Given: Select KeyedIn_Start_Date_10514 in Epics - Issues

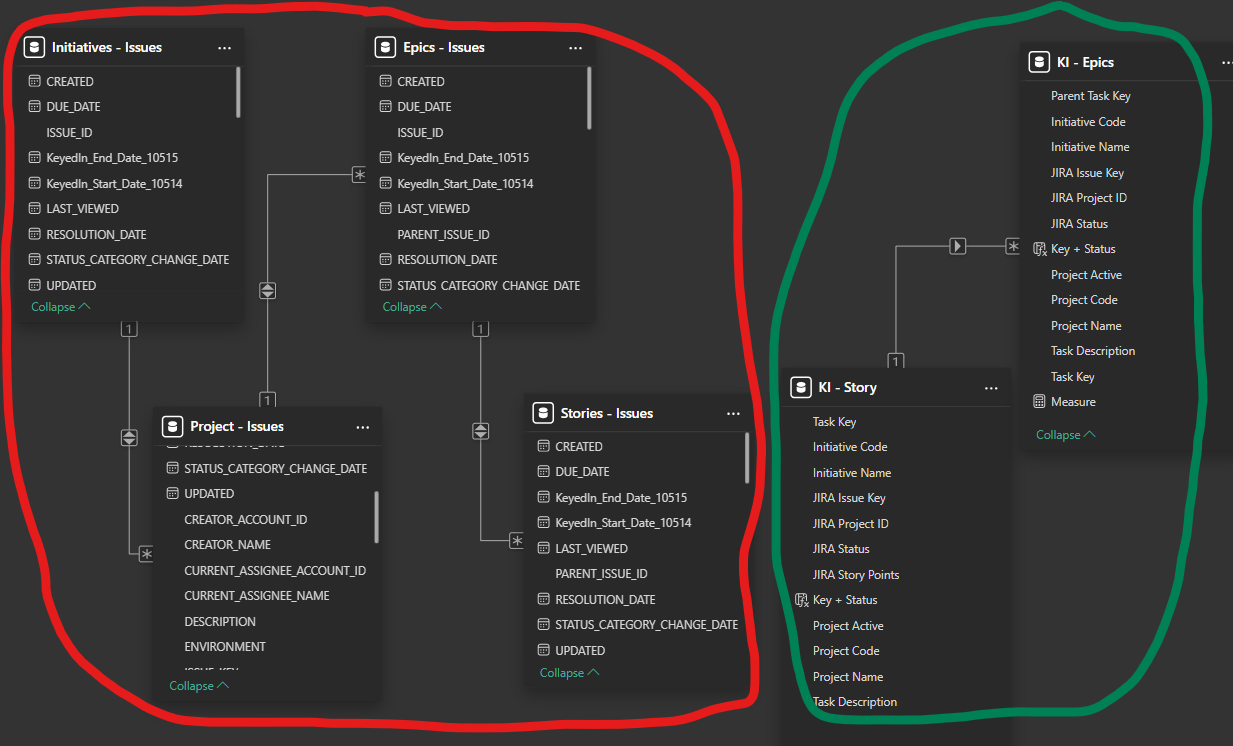Looking at the screenshot, I should [x=465, y=184].
